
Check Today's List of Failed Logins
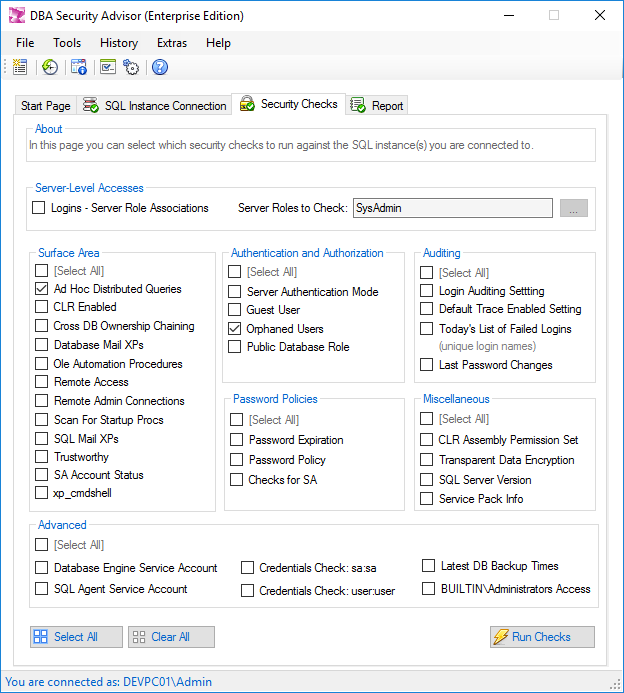pyautogui.click(x=426, y=328)
